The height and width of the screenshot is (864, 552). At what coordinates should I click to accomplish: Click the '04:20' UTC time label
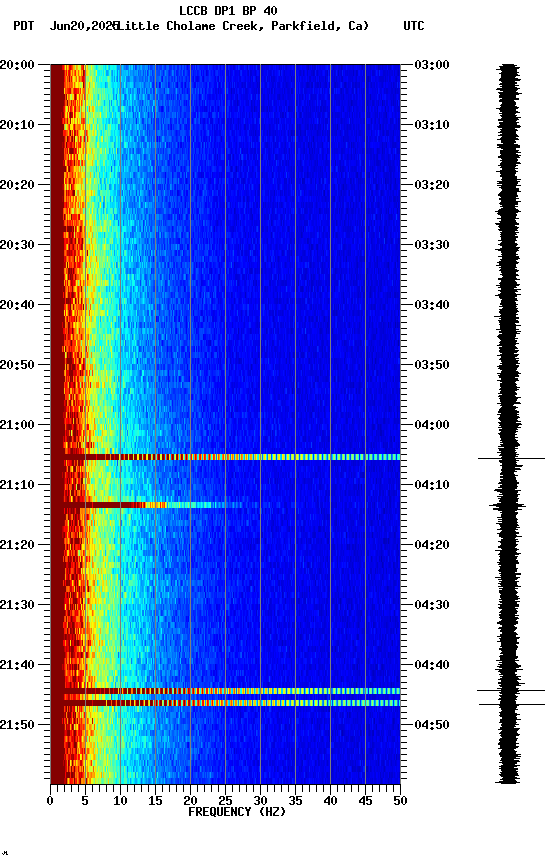click(432, 546)
